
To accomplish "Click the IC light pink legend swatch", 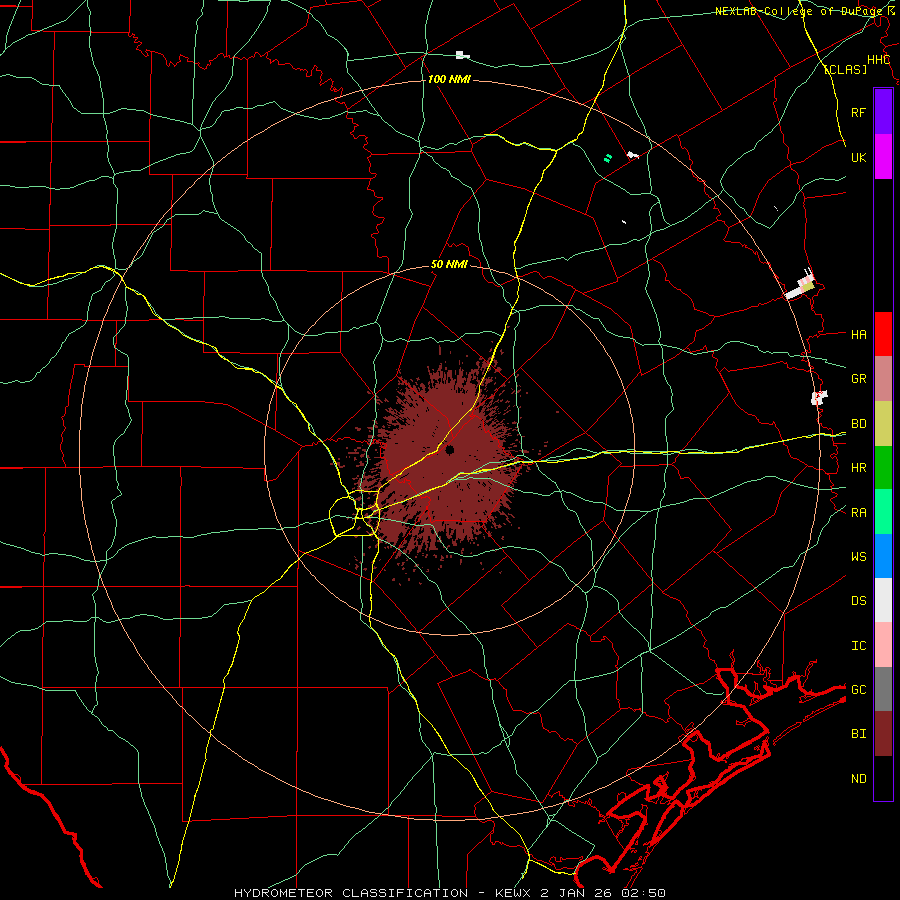I will [x=883, y=645].
